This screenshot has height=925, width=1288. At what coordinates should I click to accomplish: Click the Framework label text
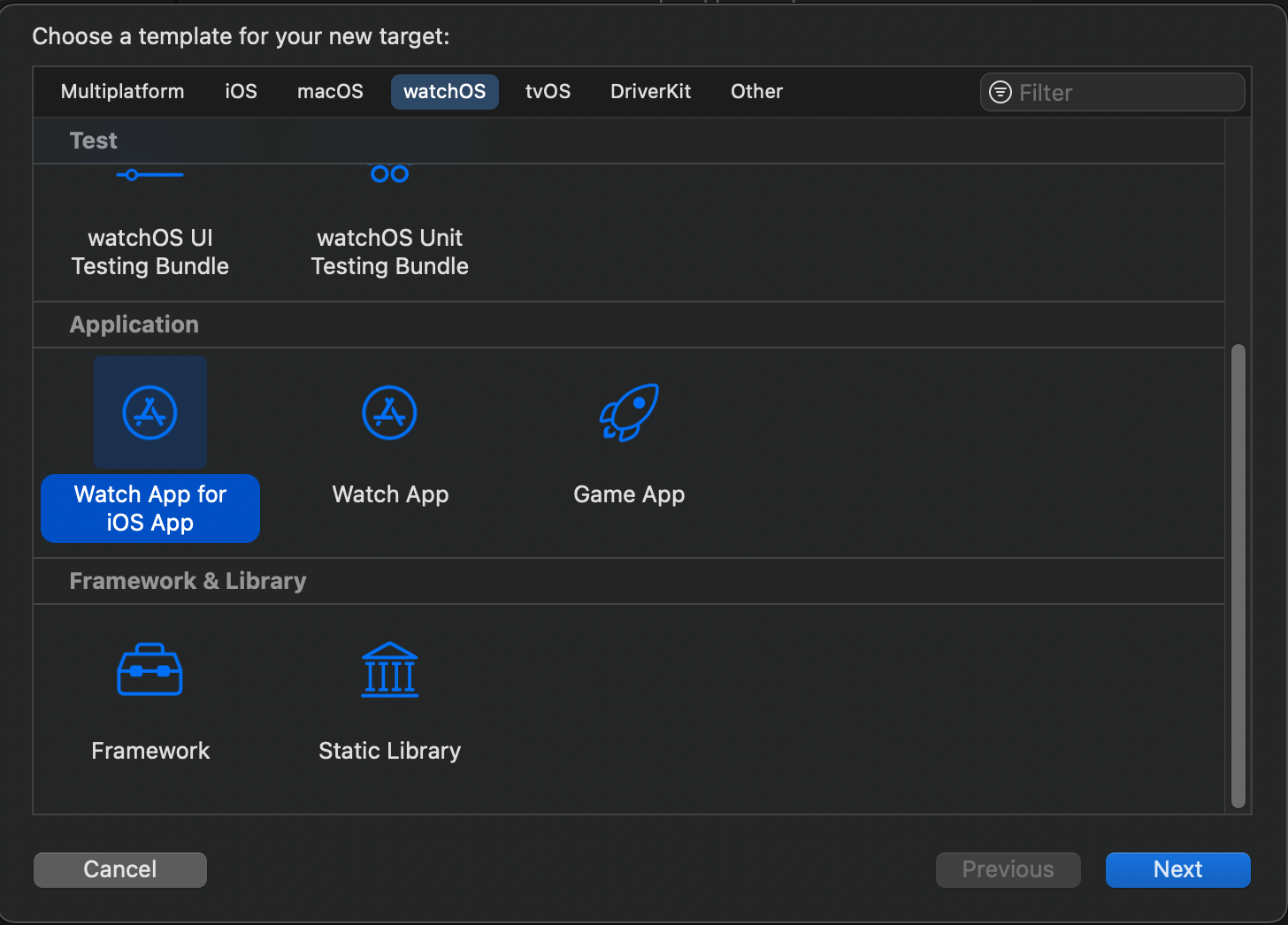click(x=150, y=751)
